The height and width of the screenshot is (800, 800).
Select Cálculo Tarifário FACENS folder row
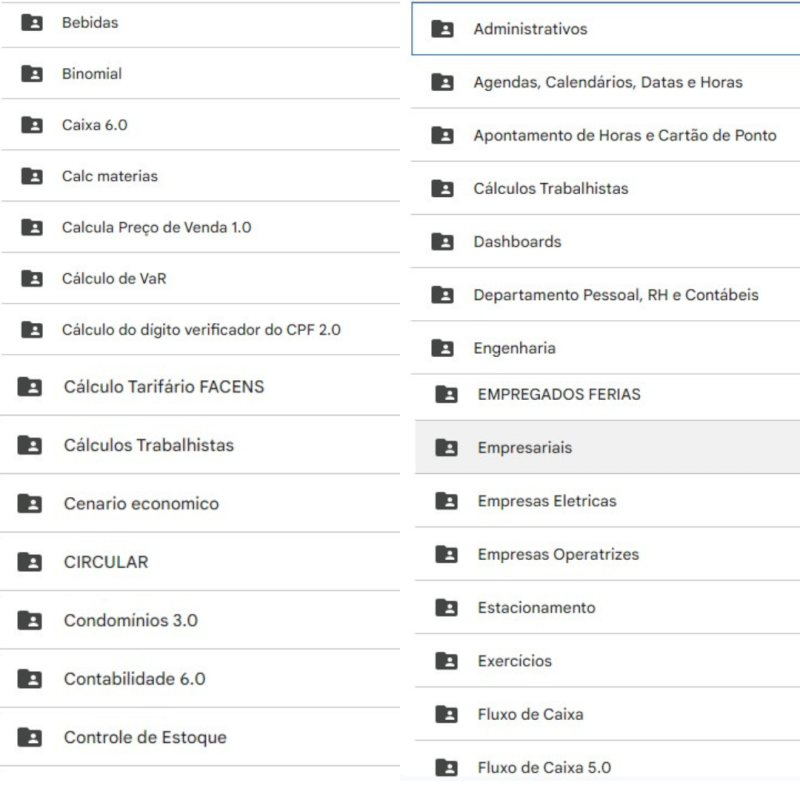pos(164,386)
